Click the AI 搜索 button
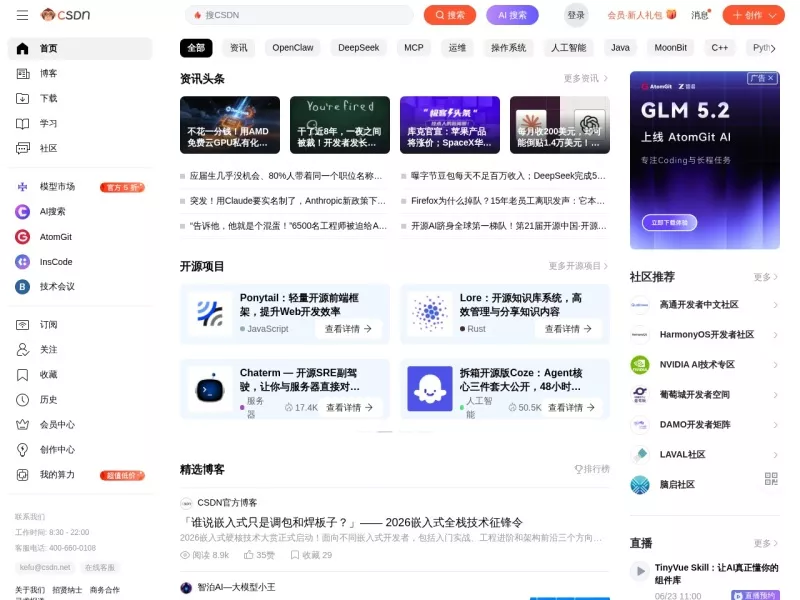Screen dimensions: 800x600 click(x=512, y=15)
